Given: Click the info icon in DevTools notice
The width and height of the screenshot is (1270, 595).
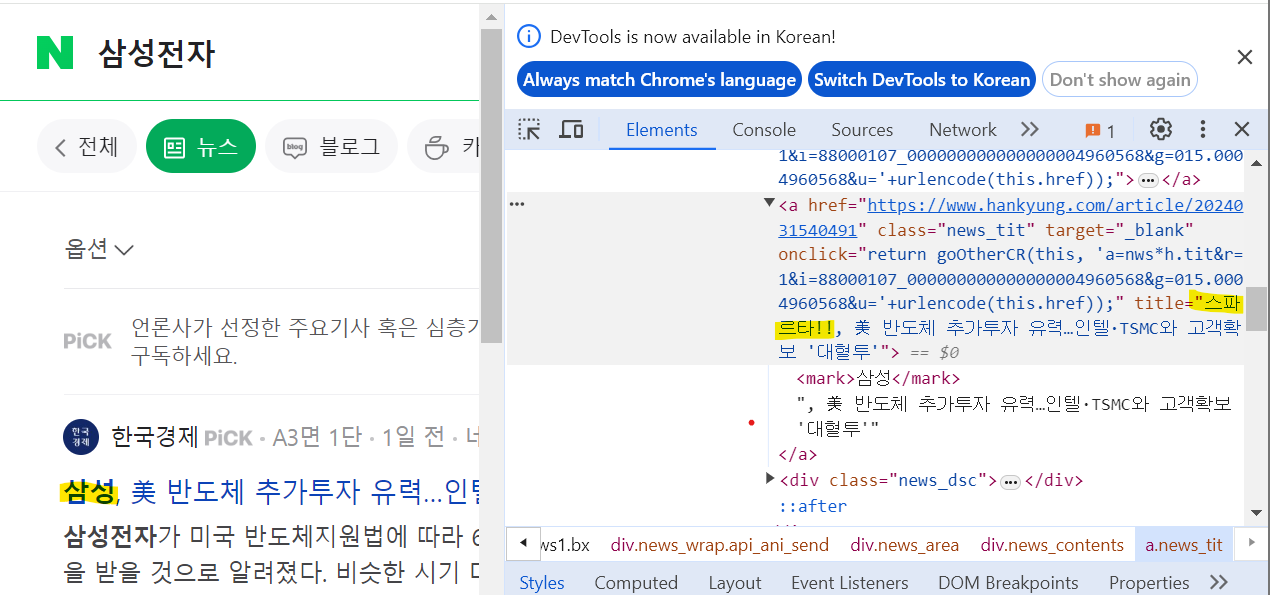Looking at the screenshot, I should point(529,36).
